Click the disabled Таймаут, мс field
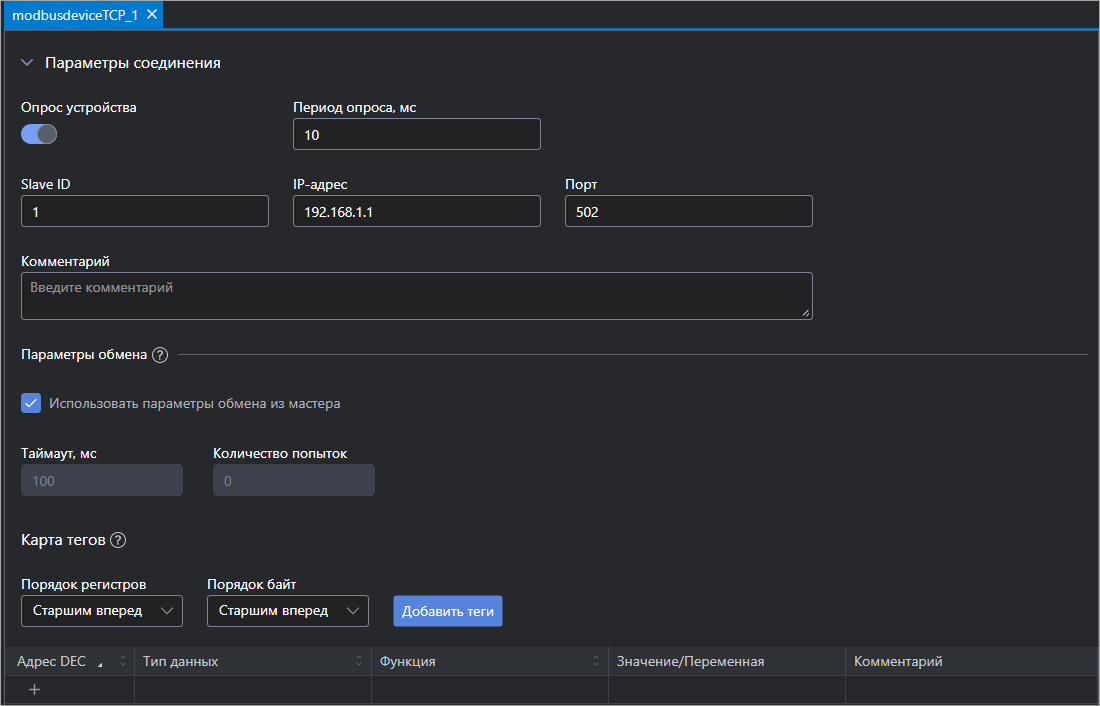The width and height of the screenshot is (1100, 706). (102, 481)
